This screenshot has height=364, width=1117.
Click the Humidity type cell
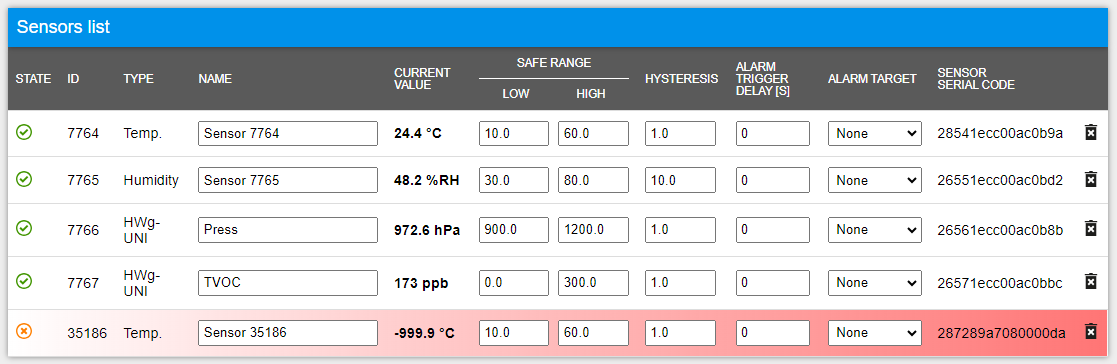[151, 181]
